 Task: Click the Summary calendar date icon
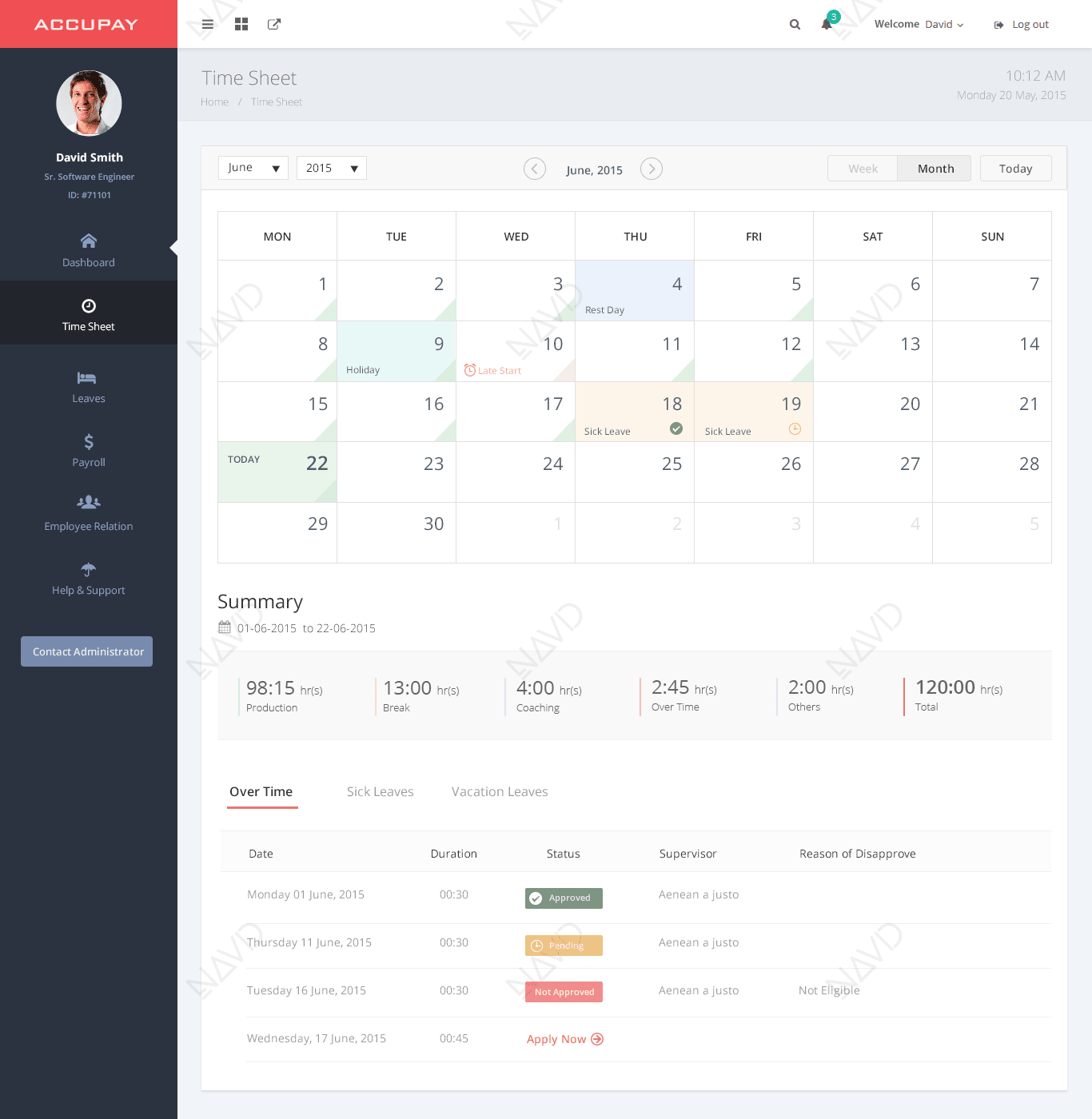pos(225,627)
